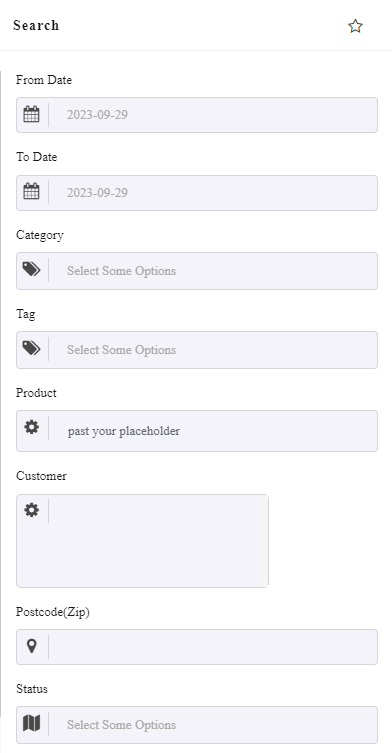Click the Product gear icon
392x753 pixels.
coord(32,426)
